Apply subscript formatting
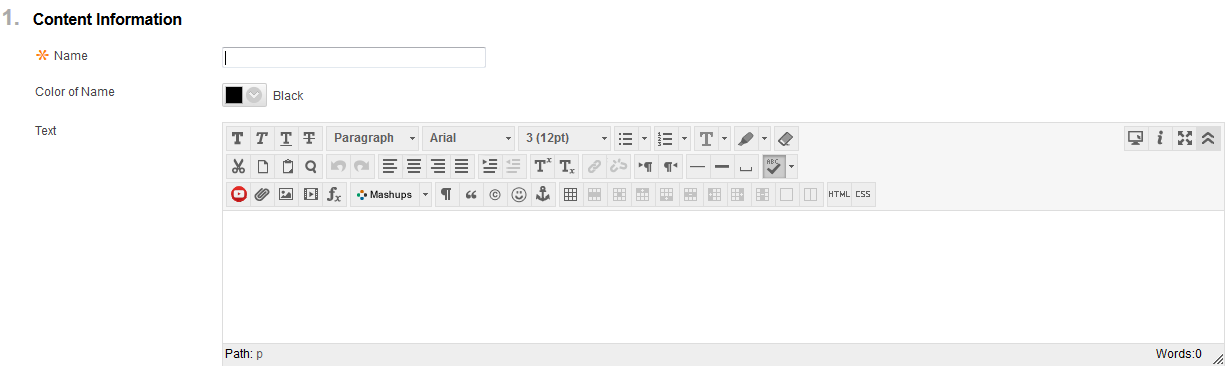The width and height of the screenshot is (1229, 366). tap(566, 166)
